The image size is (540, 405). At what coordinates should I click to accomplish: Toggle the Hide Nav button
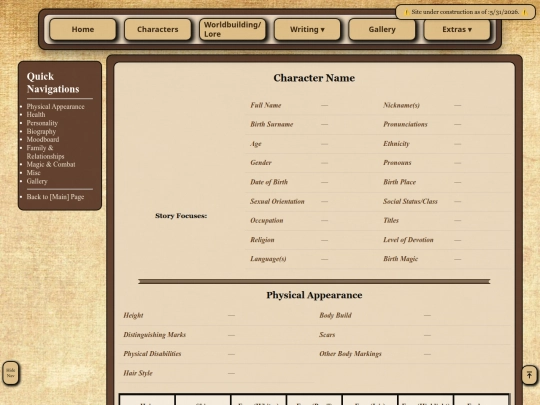(x=11, y=373)
